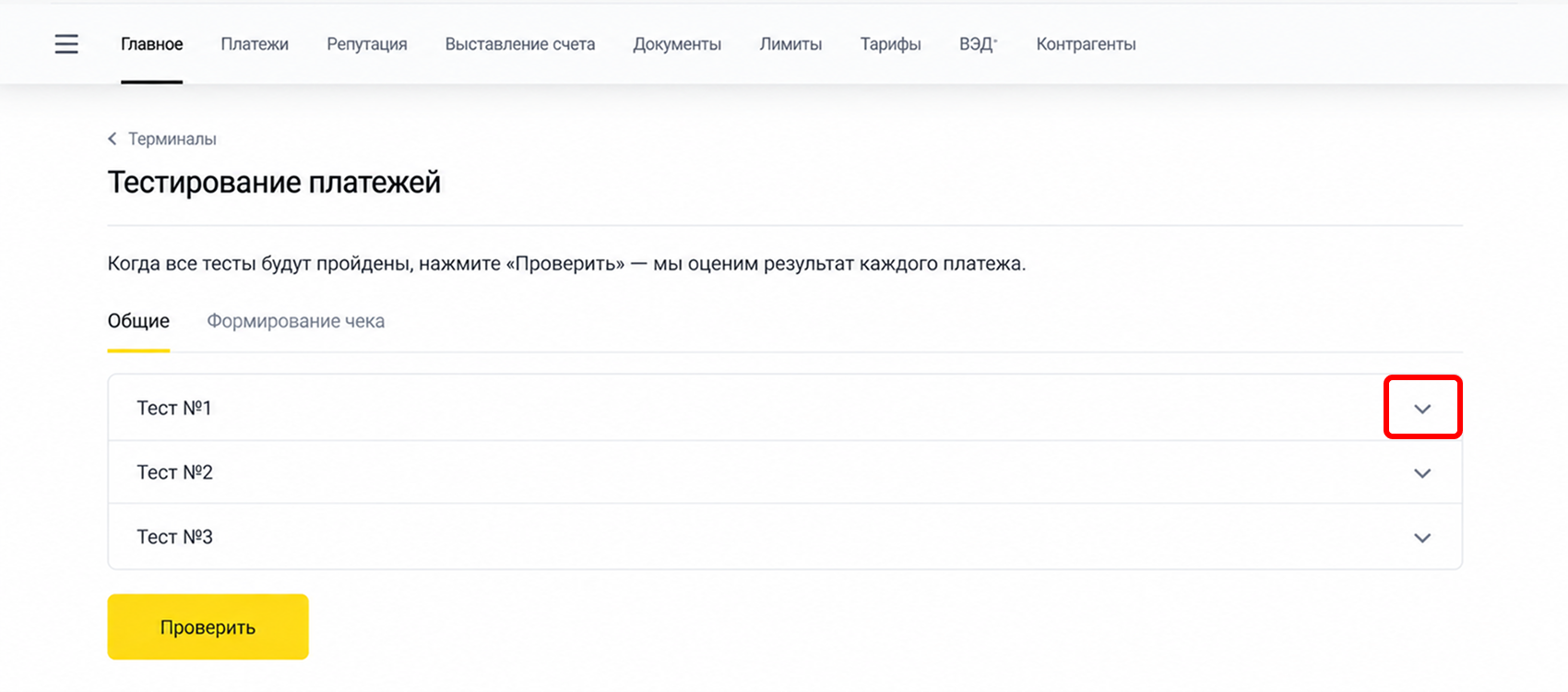Go to Выставление счета section
This screenshot has width=1568, height=692.
click(520, 44)
